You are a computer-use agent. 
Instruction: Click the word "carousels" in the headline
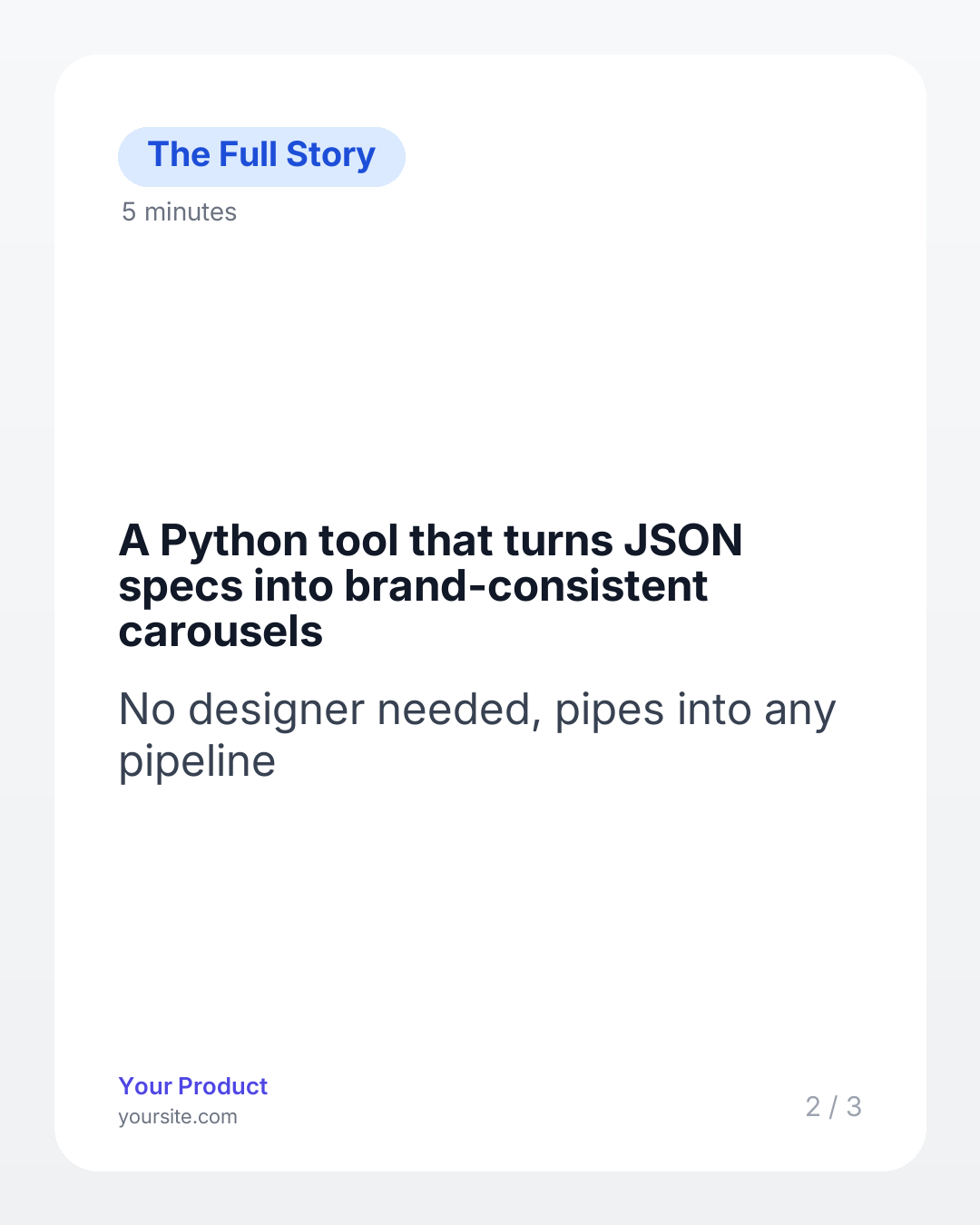pyautogui.click(x=220, y=632)
